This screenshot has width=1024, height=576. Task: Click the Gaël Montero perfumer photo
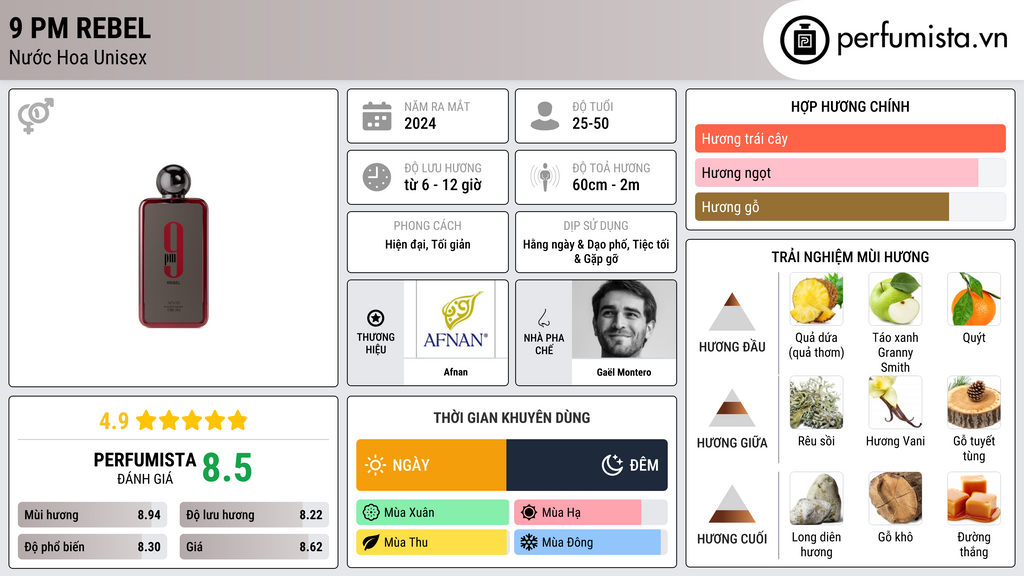624,320
